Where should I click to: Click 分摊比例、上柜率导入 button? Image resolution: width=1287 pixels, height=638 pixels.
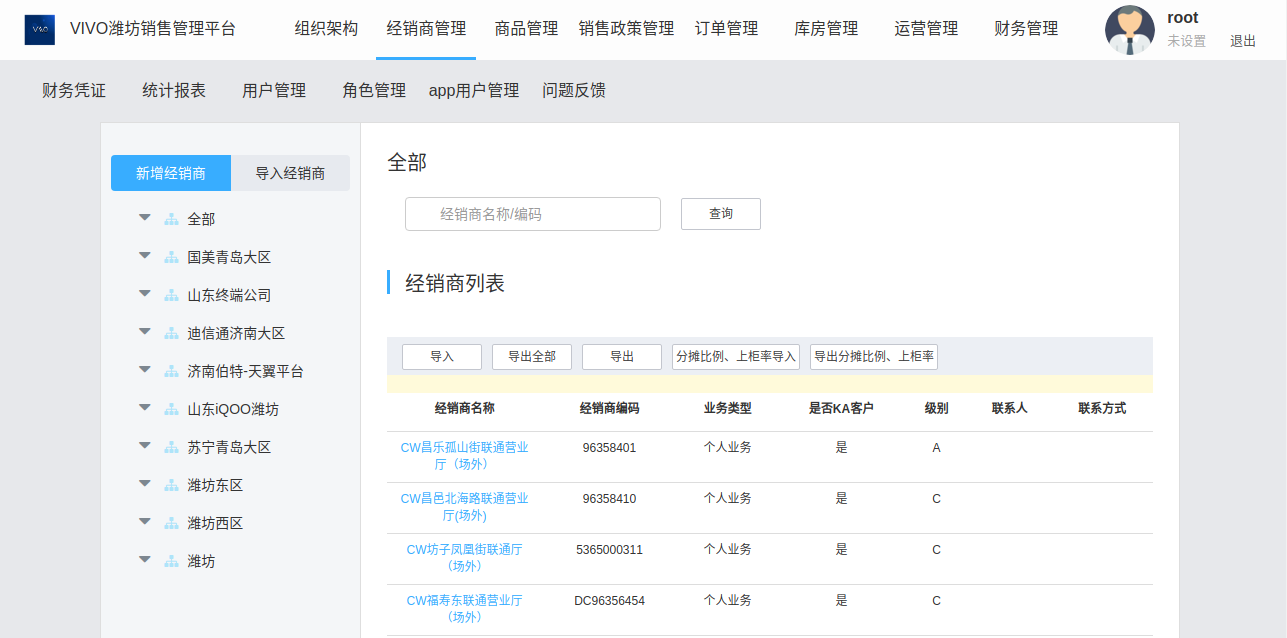(x=736, y=357)
